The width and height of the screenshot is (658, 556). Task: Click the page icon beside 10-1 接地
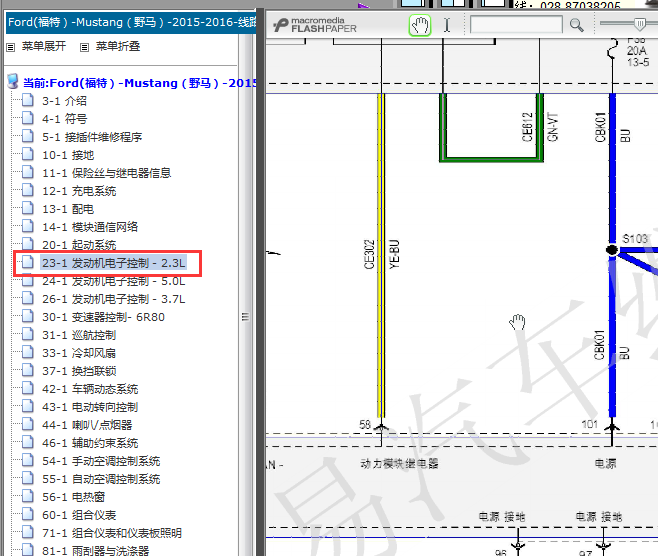(28, 154)
